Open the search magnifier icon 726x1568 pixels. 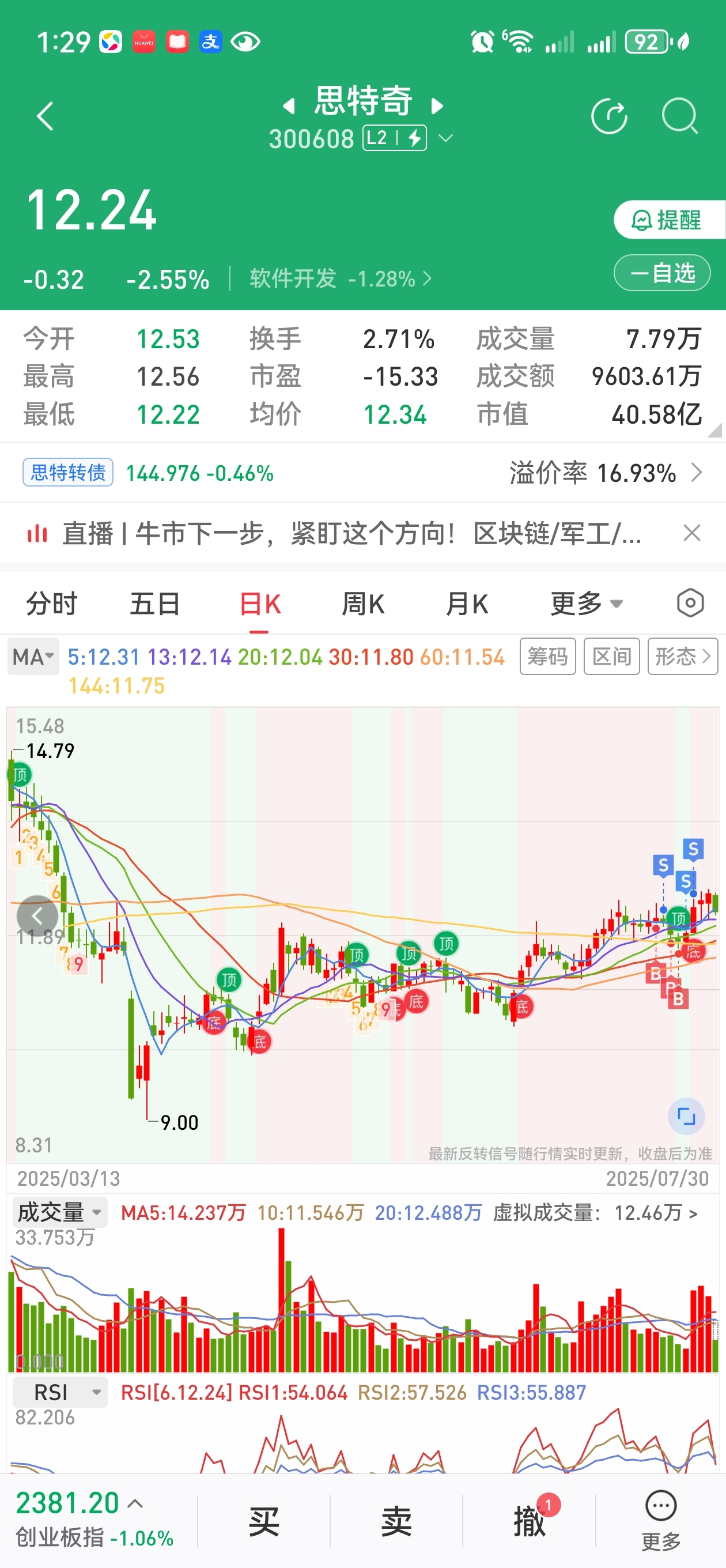[680, 116]
